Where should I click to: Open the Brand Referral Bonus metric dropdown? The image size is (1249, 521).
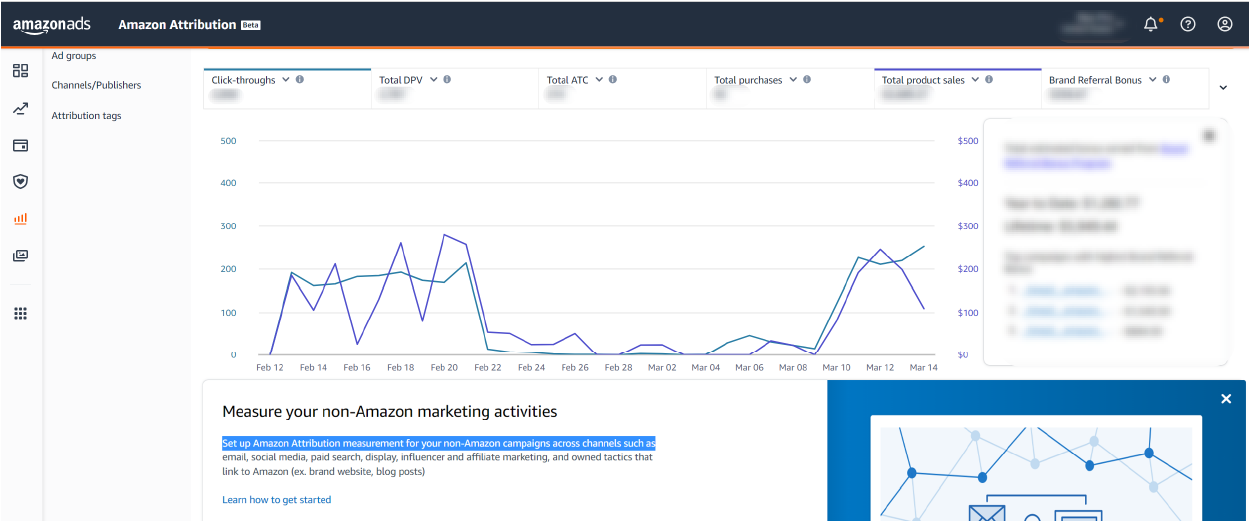(x=1152, y=79)
